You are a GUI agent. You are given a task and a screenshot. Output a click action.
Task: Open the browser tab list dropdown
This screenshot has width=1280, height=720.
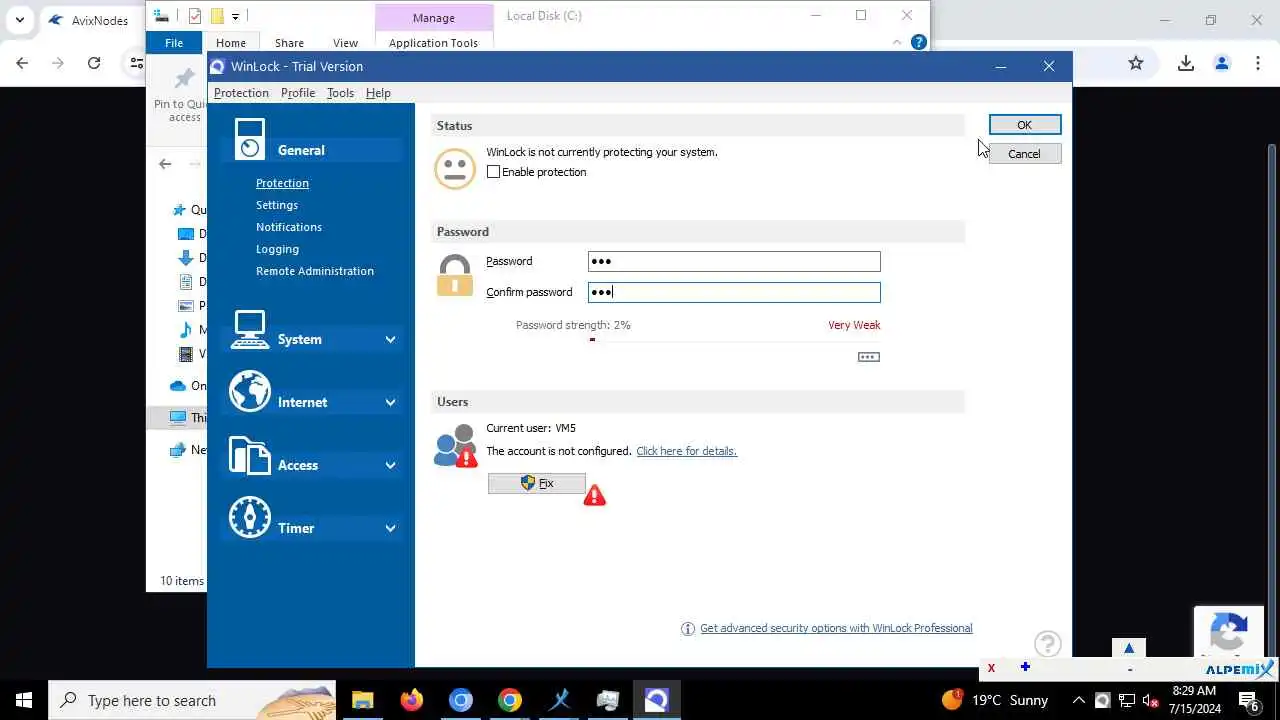coord(20,20)
